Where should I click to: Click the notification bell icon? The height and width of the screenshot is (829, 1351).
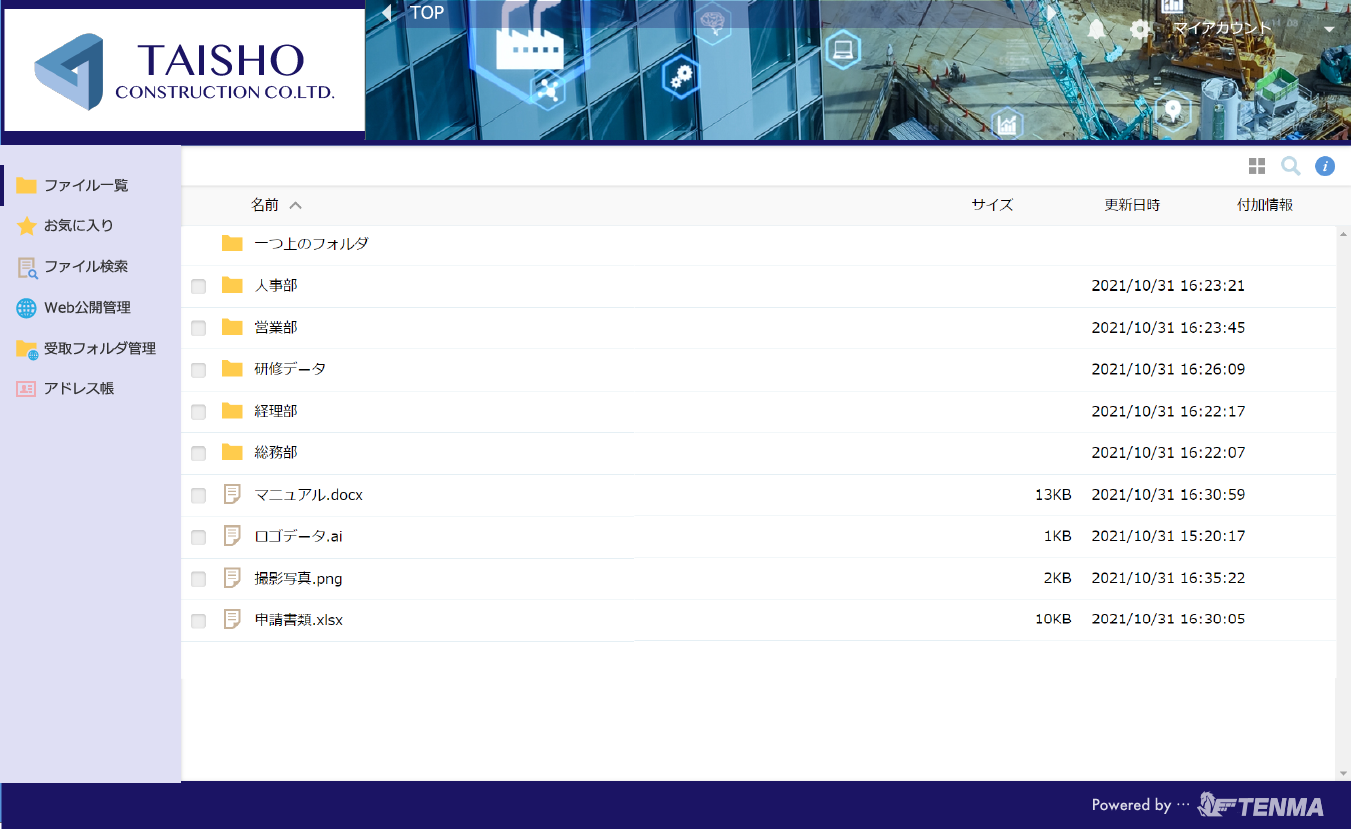1096,29
